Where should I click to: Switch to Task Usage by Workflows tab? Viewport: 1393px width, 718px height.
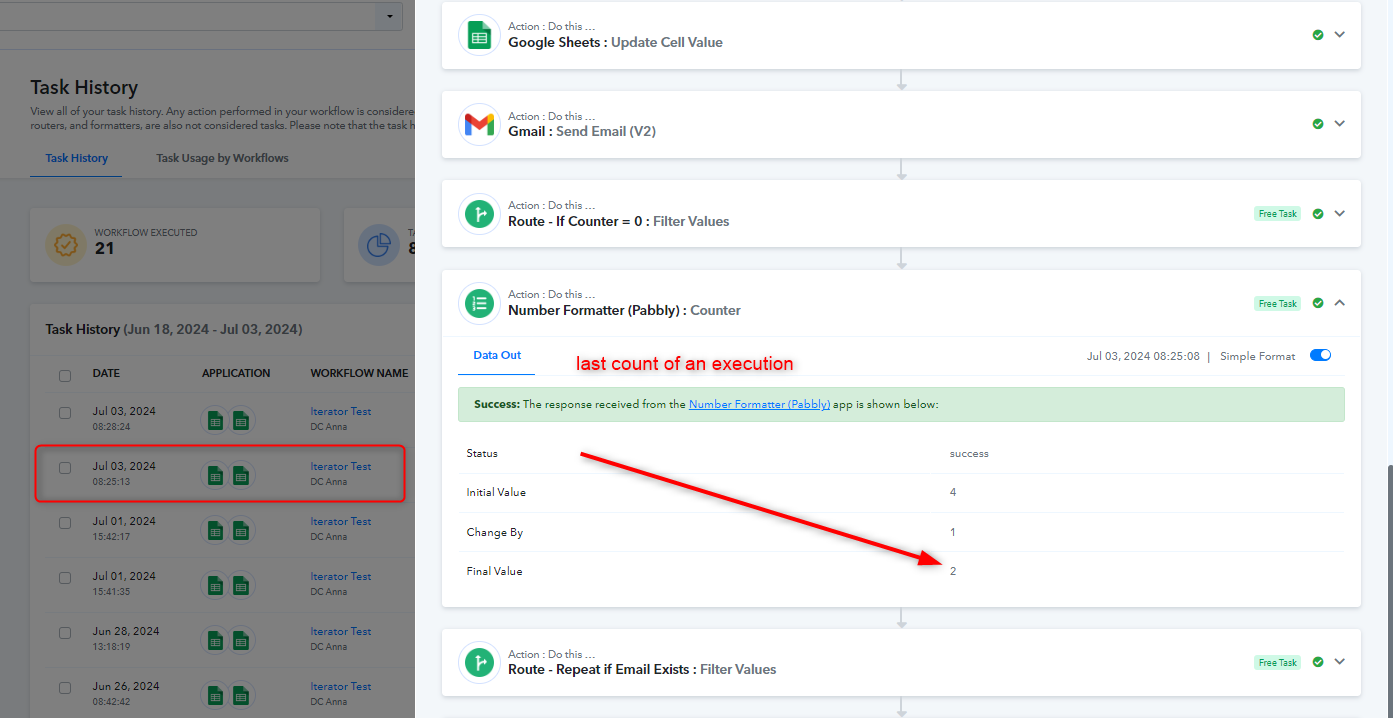coord(222,158)
